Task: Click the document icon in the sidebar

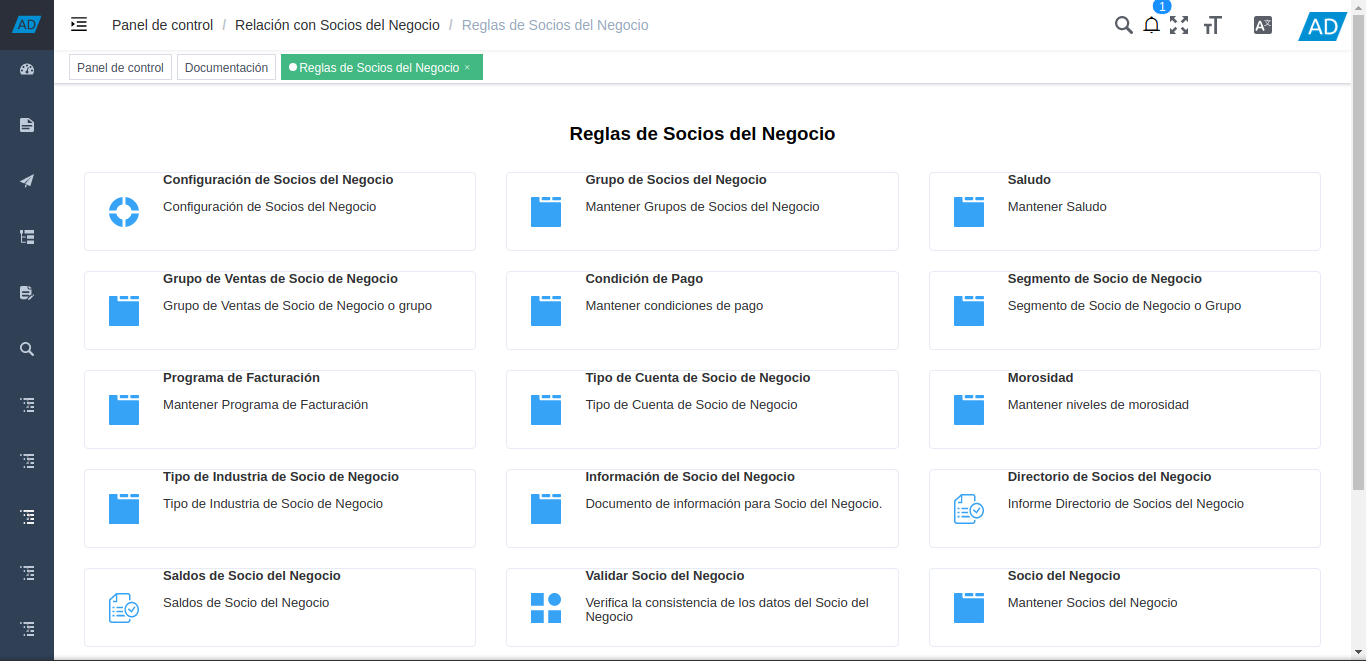Action: pyautogui.click(x=26, y=125)
